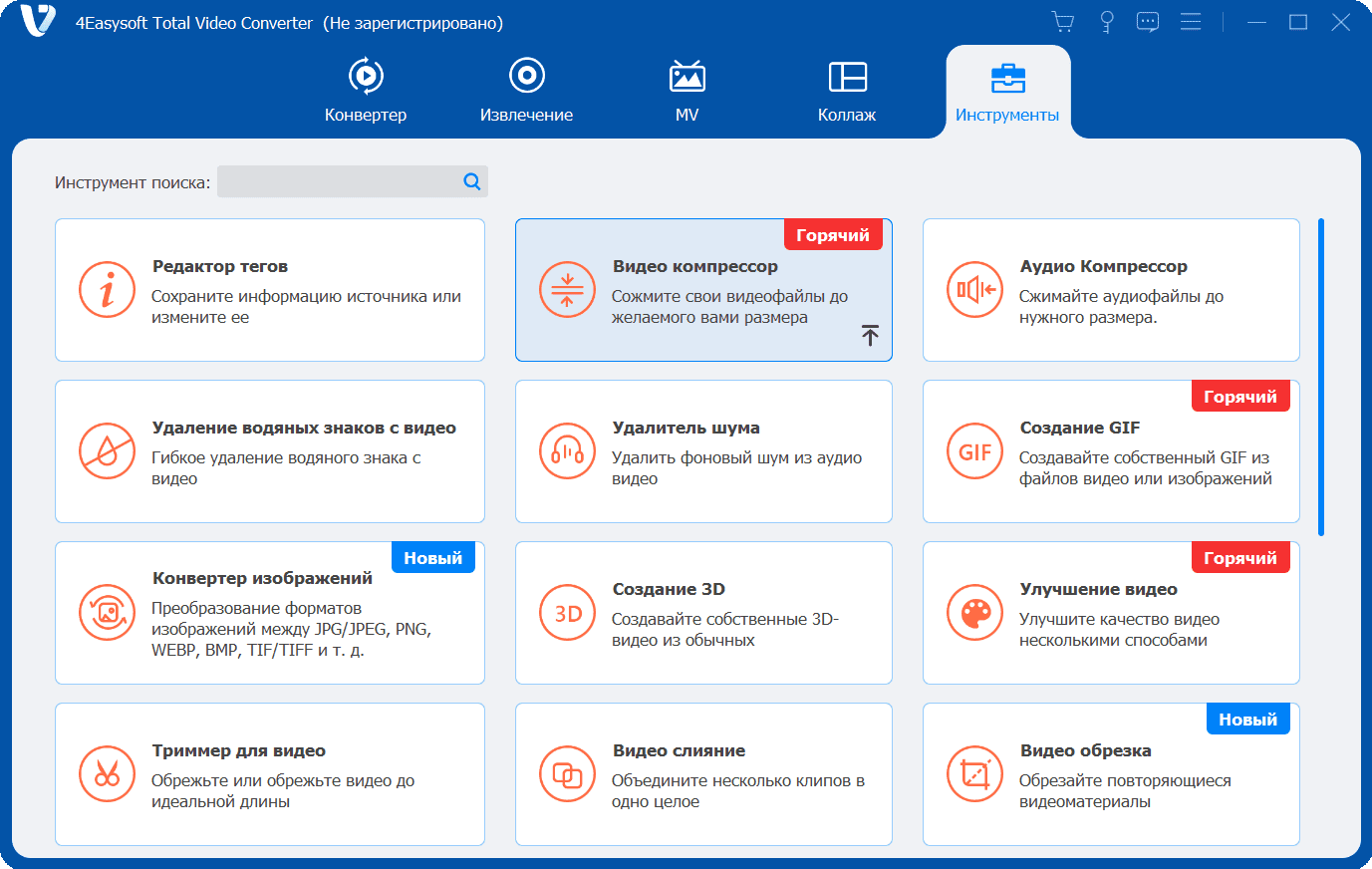
Task: Select the Инструменты tab
Action: [1007, 91]
